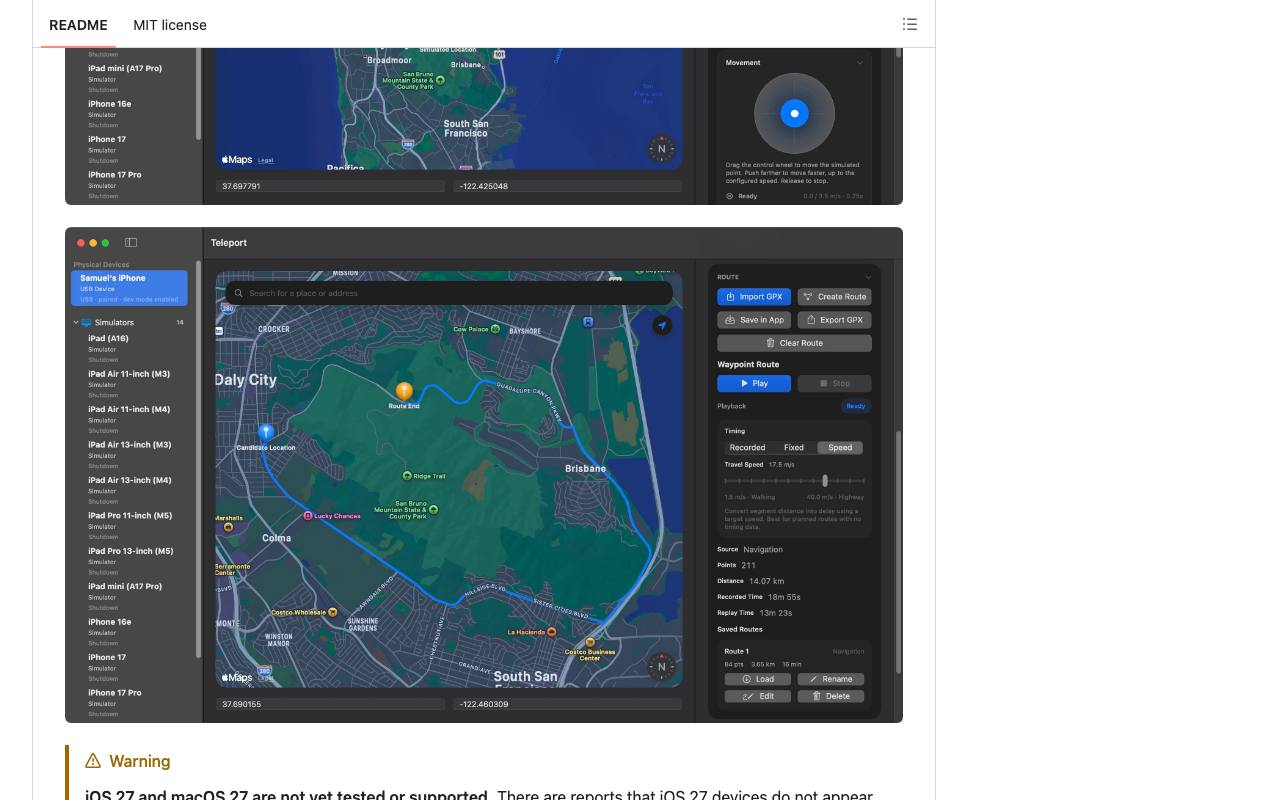
Task: Click the pink Lucky Chances marker
Action: [x=308, y=516]
